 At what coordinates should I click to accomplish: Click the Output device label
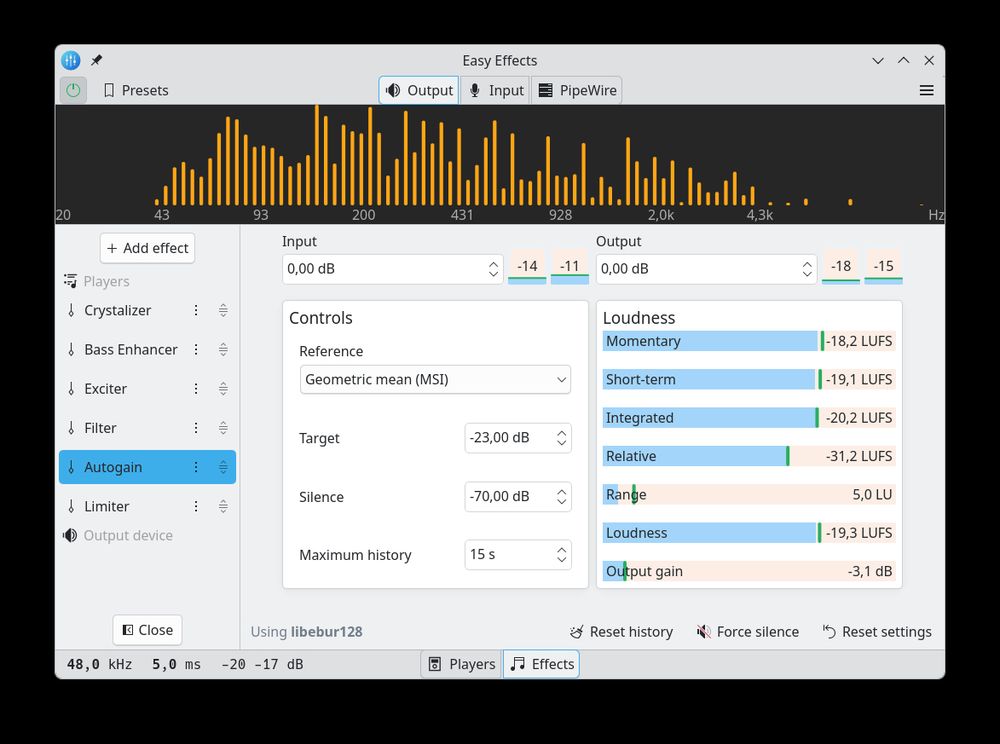pyautogui.click(x=128, y=536)
